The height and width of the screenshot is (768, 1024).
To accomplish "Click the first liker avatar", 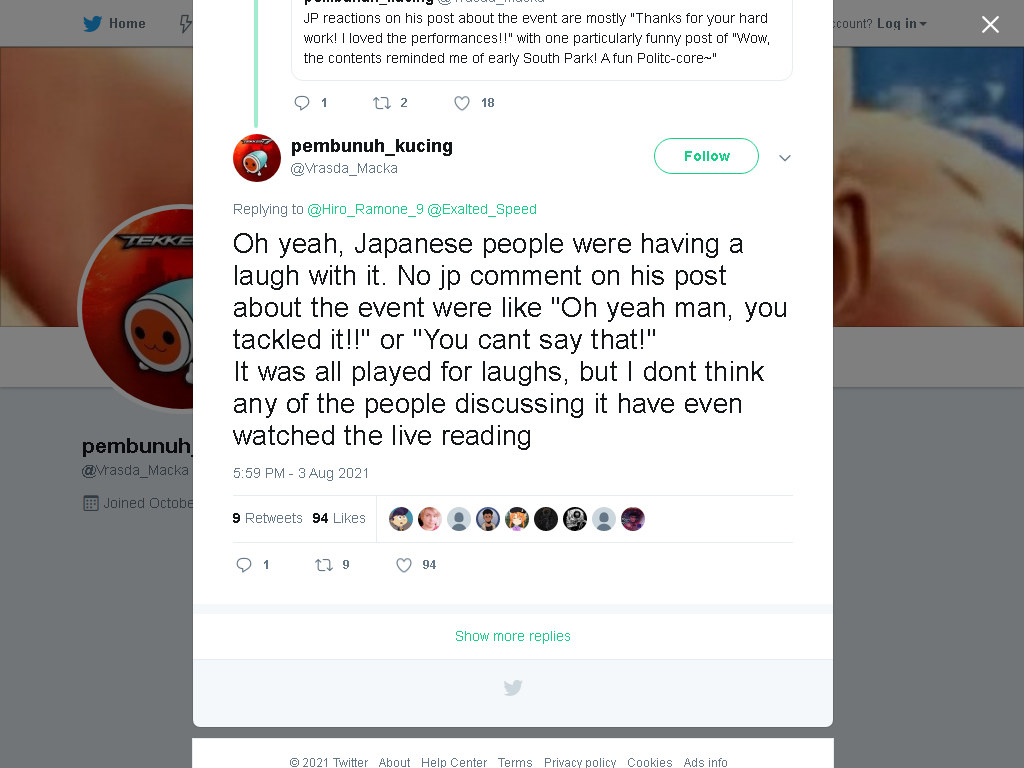I will (x=401, y=519).
